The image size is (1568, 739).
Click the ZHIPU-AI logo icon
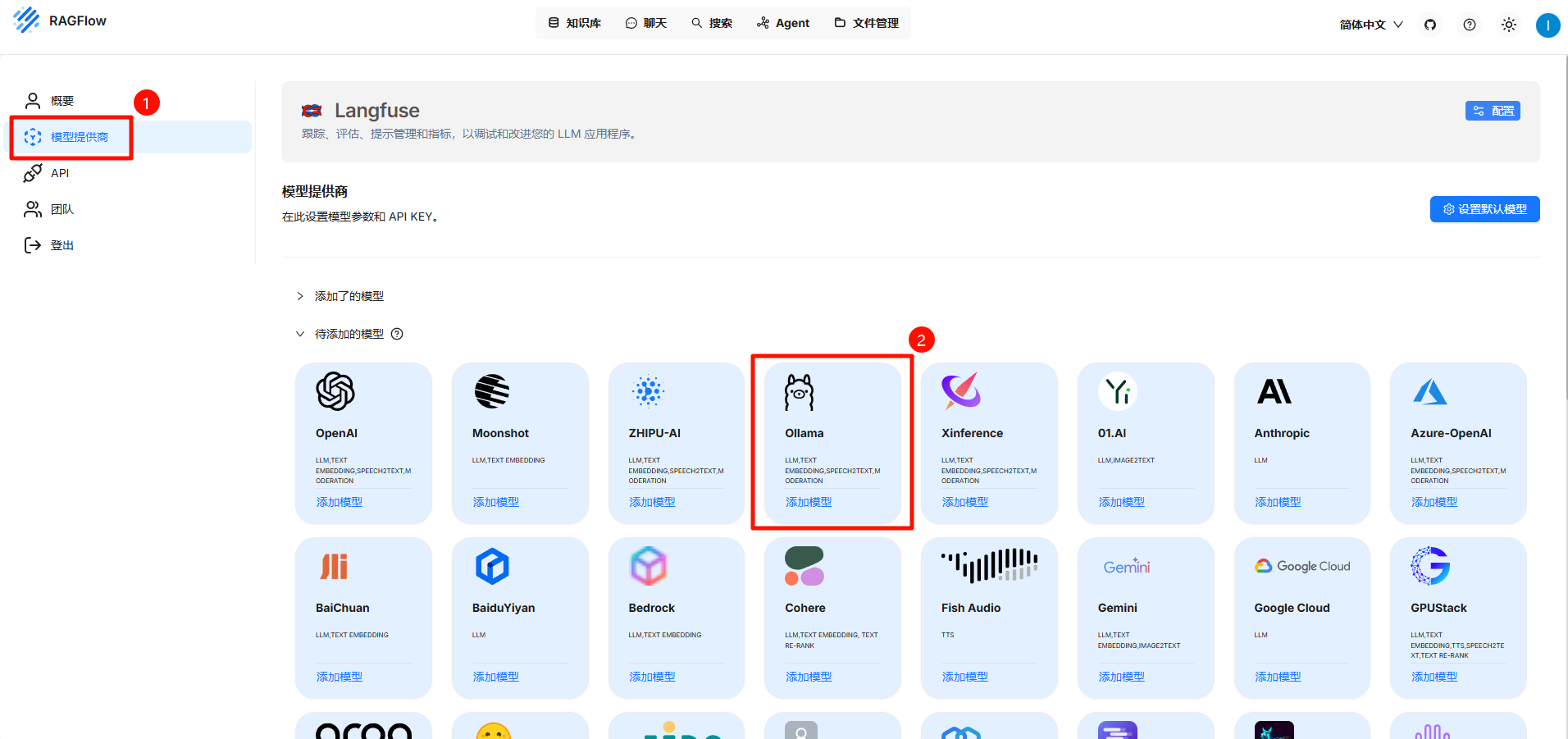coord(648,391)
